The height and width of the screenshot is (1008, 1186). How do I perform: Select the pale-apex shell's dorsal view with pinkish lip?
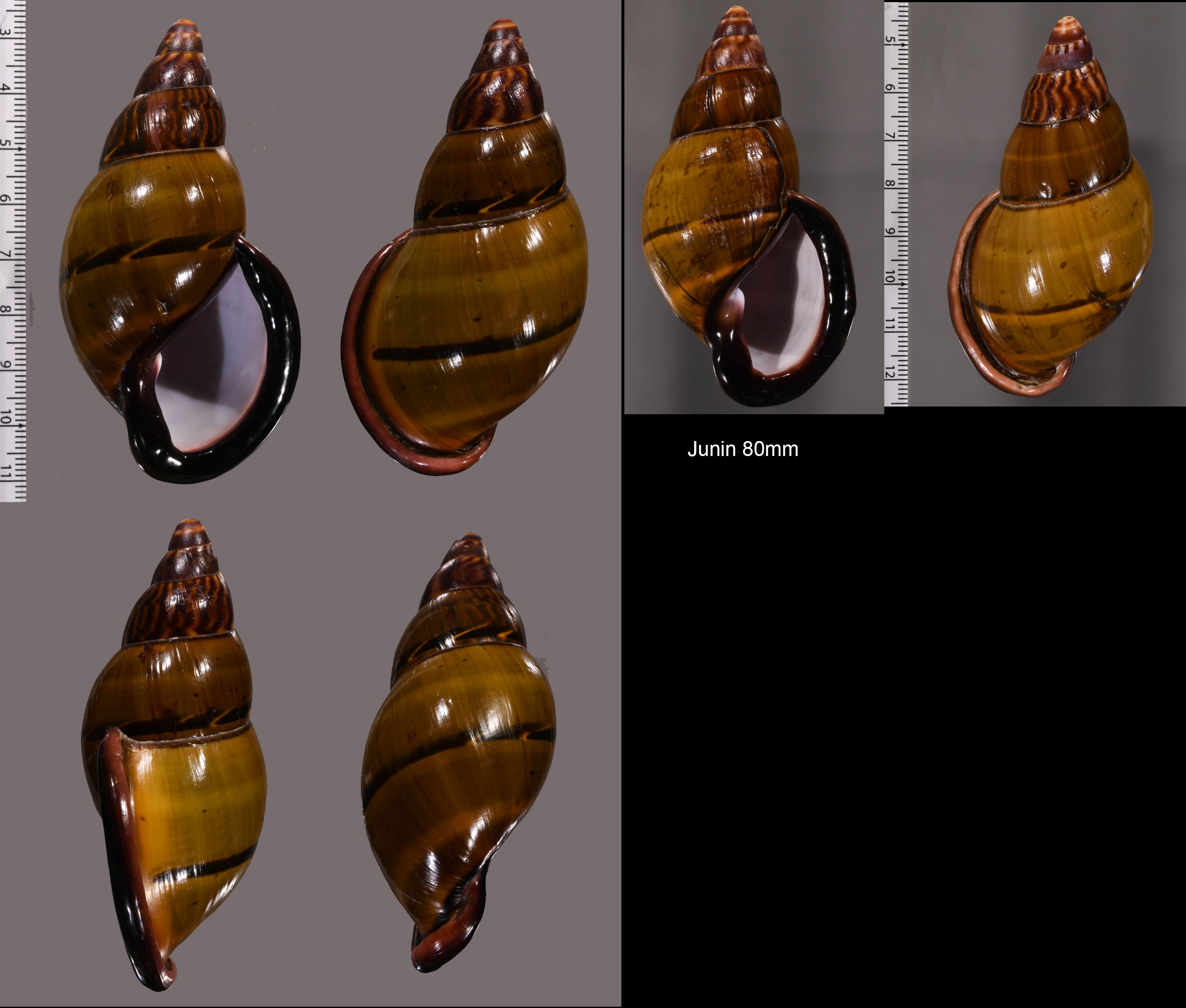[x=1051, y=206]
